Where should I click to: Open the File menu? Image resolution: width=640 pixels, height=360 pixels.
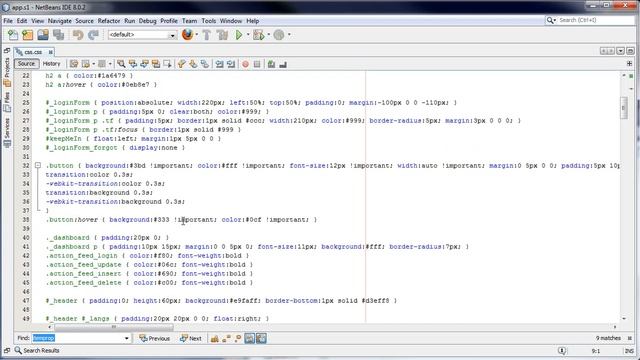click(x=8, y=21)
